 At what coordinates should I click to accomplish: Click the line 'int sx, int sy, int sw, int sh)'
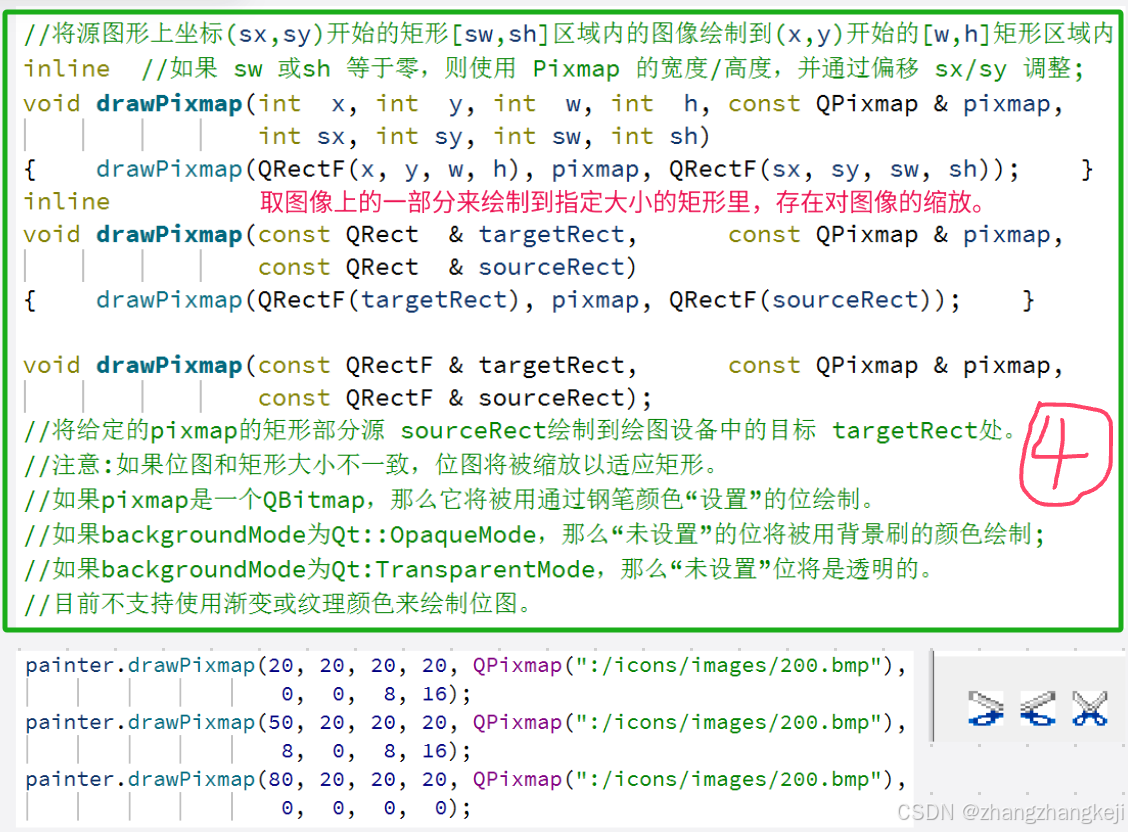click(483, 137)
